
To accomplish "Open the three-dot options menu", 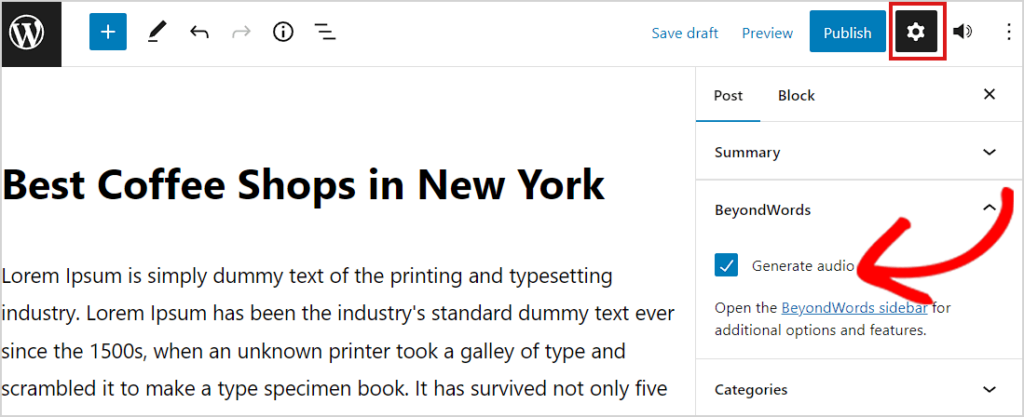I will [x=1007, y=33].
